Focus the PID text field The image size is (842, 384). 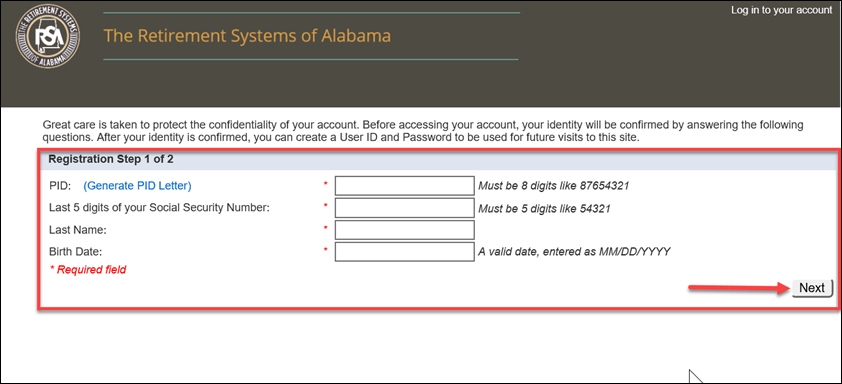(404, 186)
